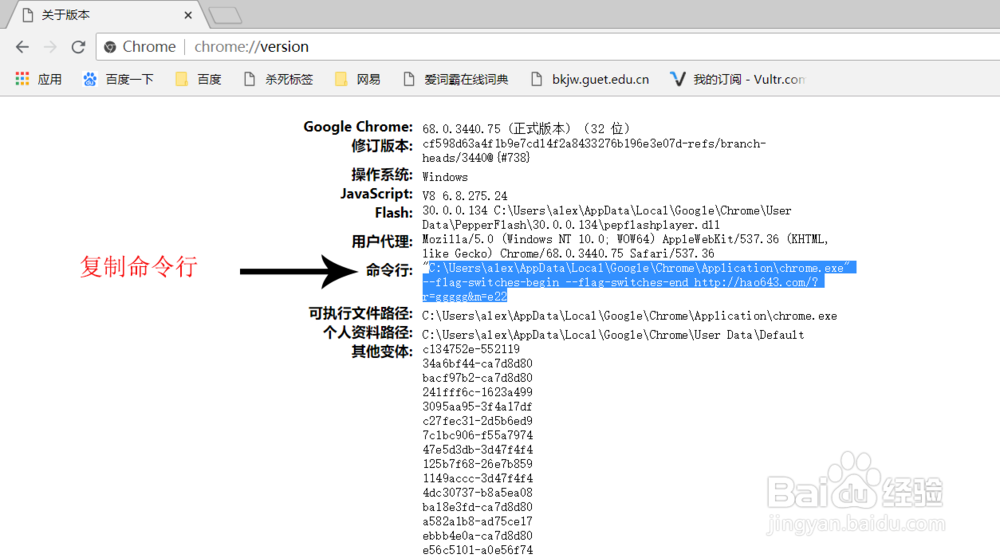This screenshot has height=558, width=1000.
Task: Click variation 241fff6c-1623a499
Action: tap(477, 392)
